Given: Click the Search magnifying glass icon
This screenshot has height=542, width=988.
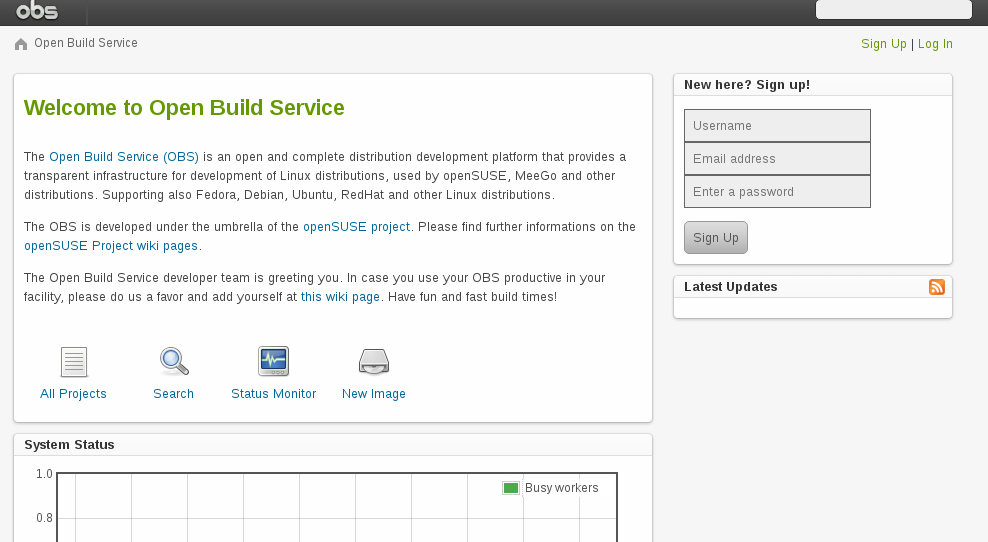Looking at the screenshot, I should [x=174, y=361].
